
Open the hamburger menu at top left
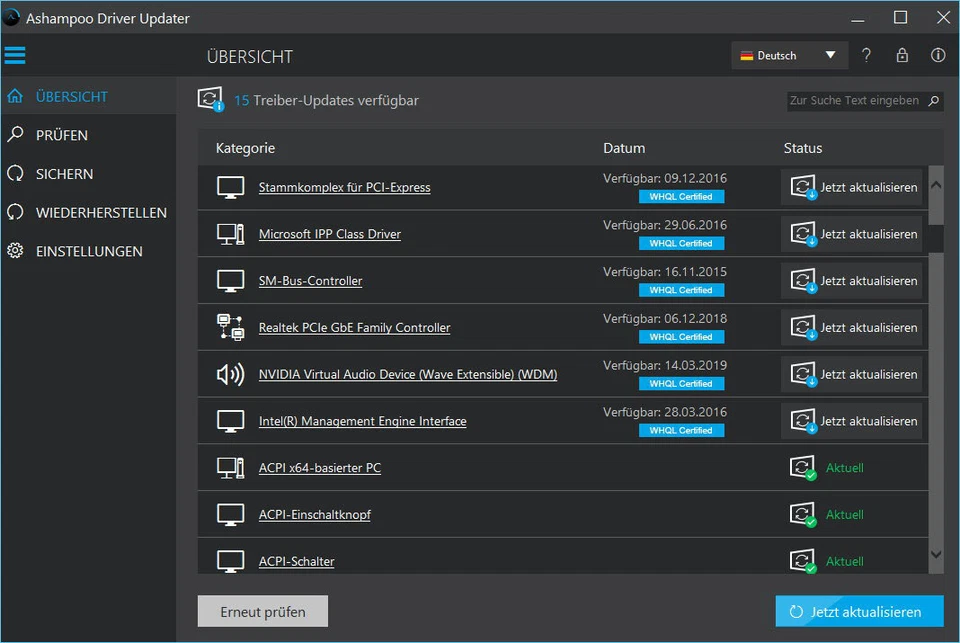tap(14, 55)
